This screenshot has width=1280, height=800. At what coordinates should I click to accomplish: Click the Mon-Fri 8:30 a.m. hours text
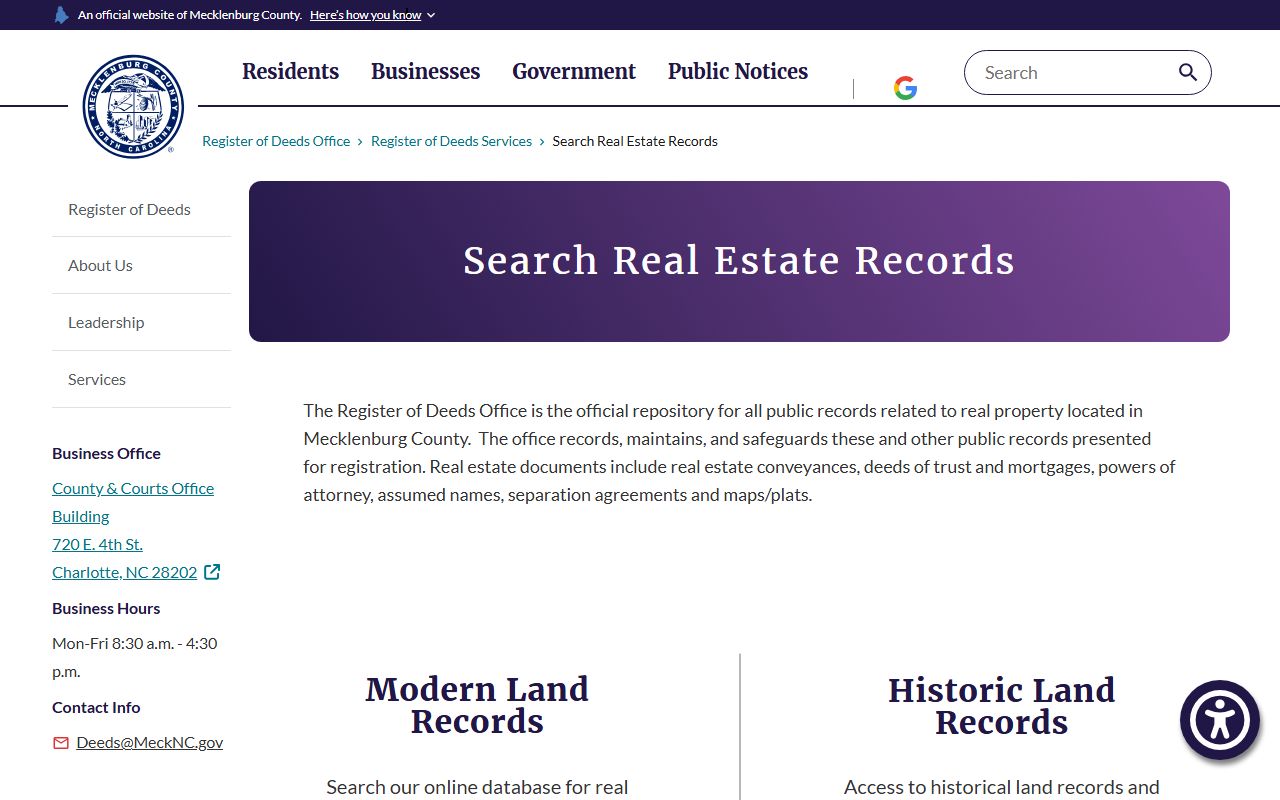[x=135, y=657]
